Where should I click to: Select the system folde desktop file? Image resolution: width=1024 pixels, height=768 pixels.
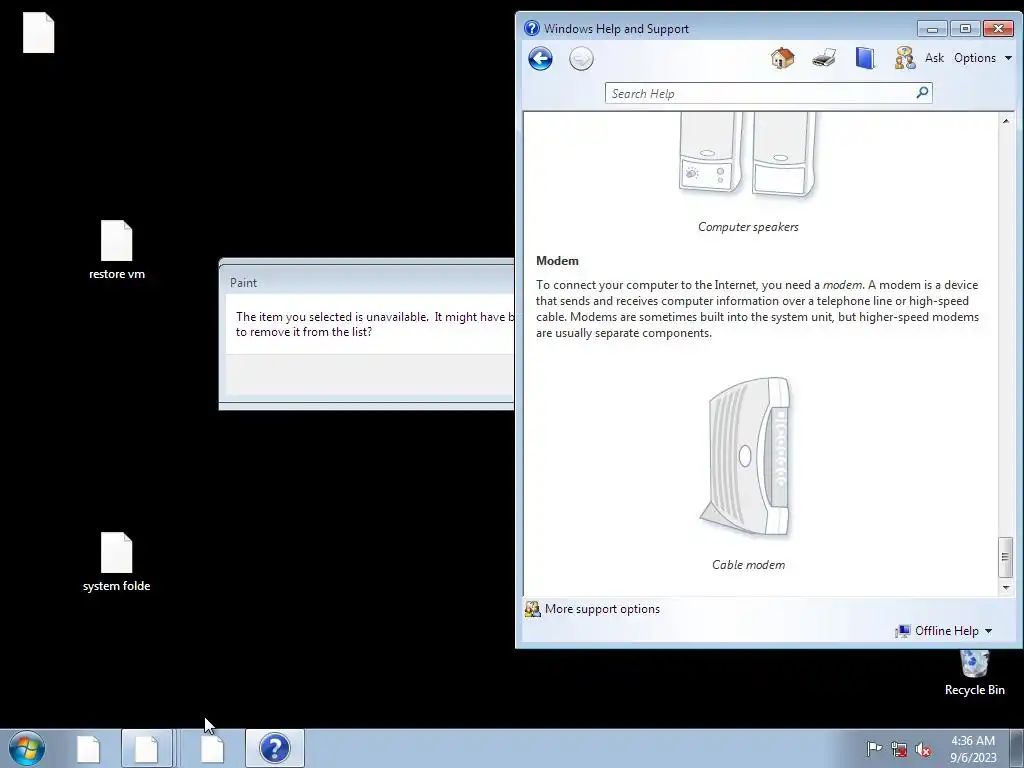tap(117, 563)
